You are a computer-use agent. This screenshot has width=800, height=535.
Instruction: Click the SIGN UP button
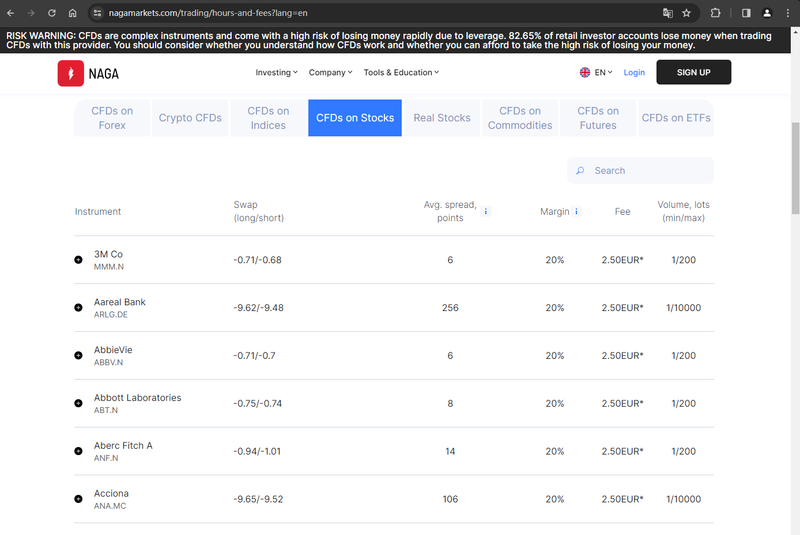[x=693, y=72]
